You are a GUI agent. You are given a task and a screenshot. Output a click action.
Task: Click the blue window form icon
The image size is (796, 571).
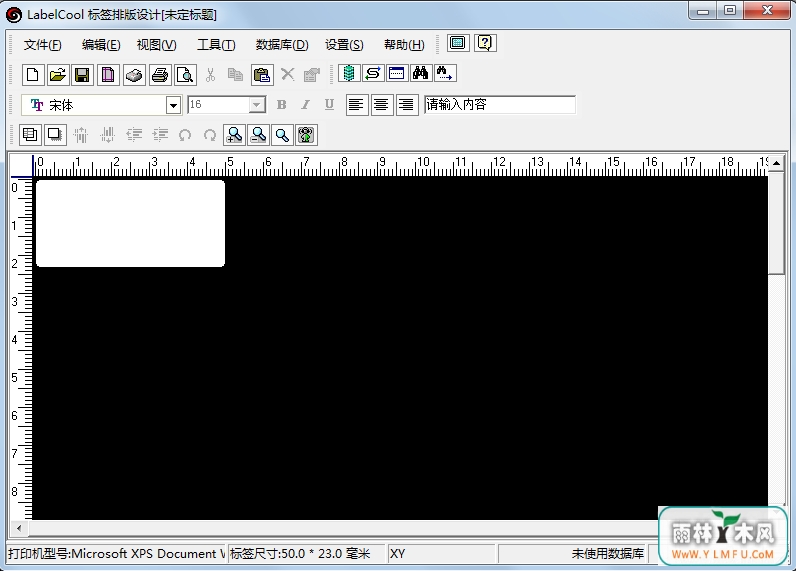click(x=396, y=73)
